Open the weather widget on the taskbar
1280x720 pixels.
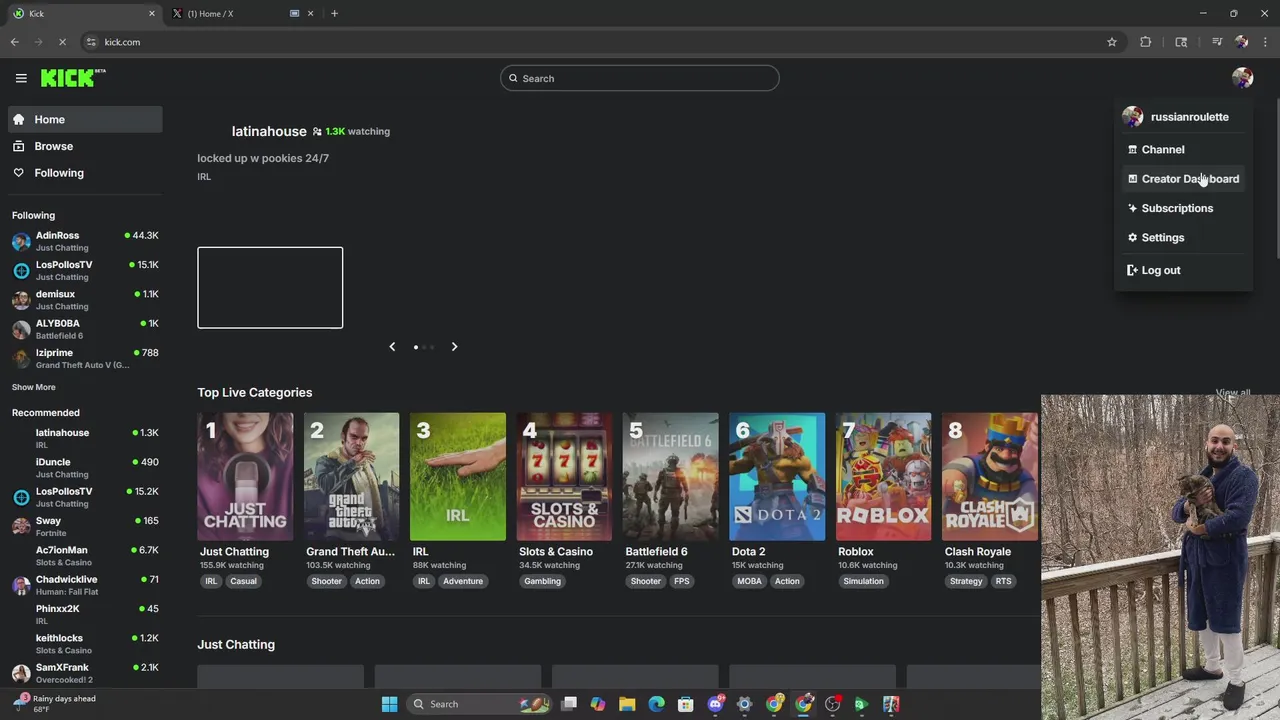pyautogui.click(x=55, y=704)
